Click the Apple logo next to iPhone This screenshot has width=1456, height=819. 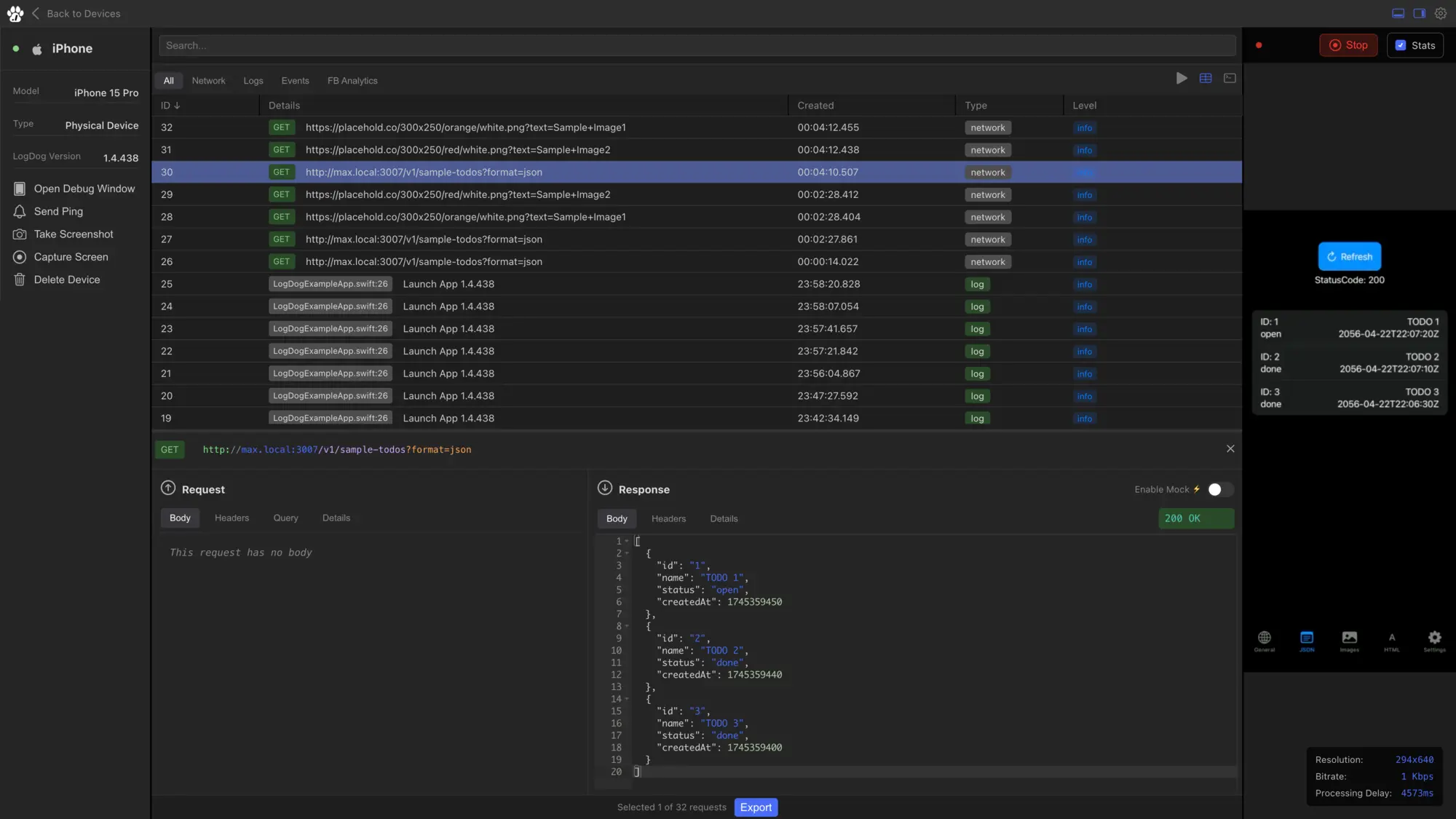click(x=37, y=49)
